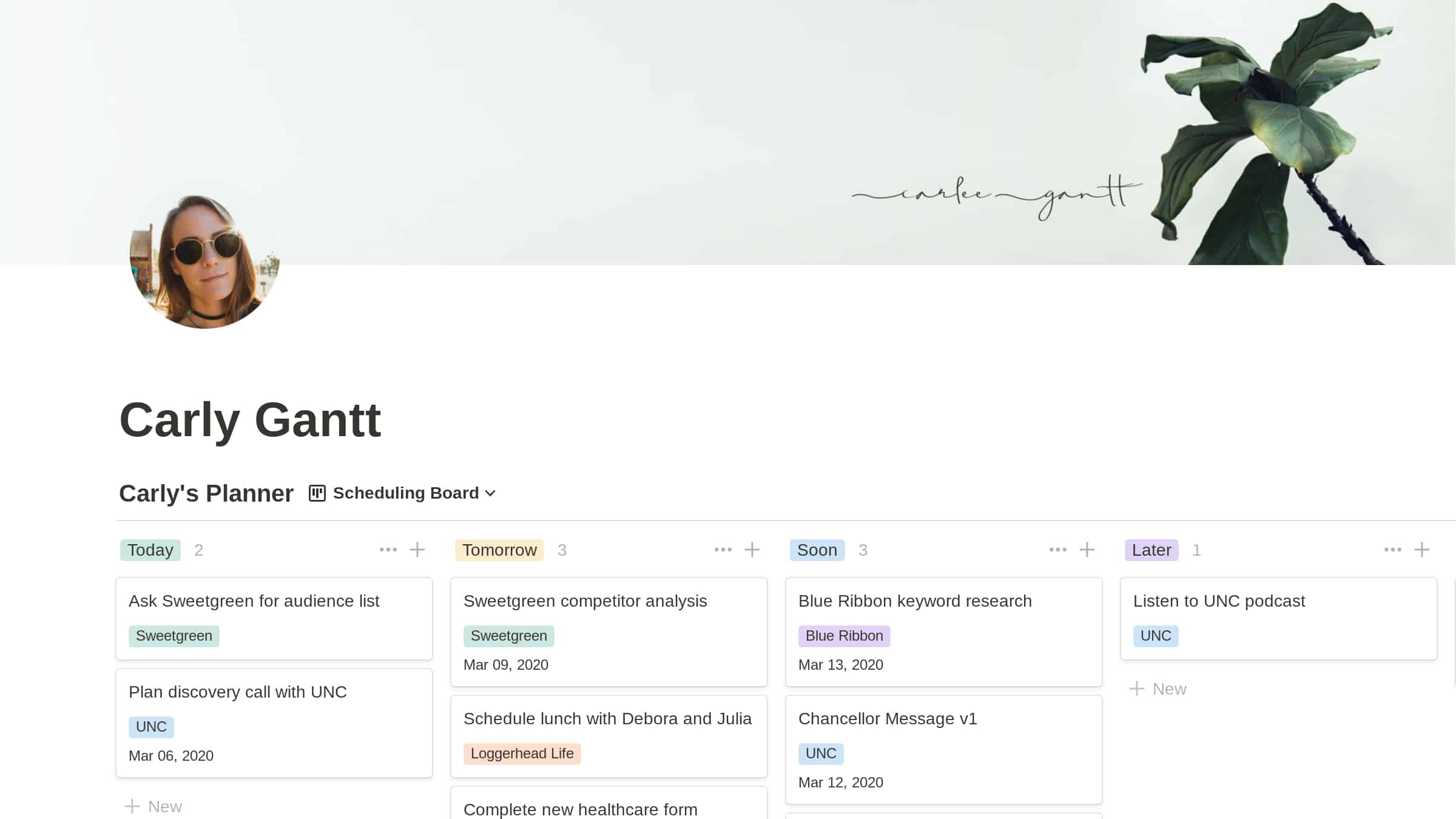This screenshot has height=819, width=1456.
Task: Select the Today group label
Action: coord(150,550)
